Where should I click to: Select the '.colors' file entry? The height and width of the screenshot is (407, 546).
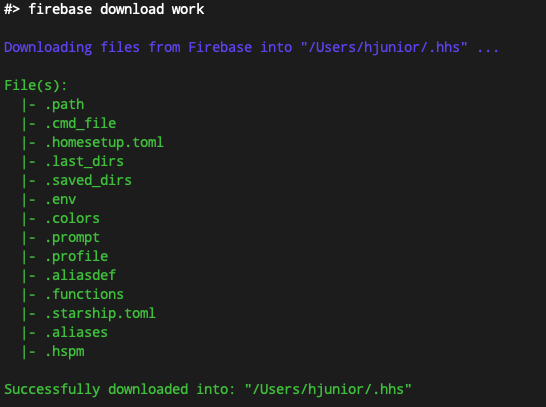pos(72,219)
